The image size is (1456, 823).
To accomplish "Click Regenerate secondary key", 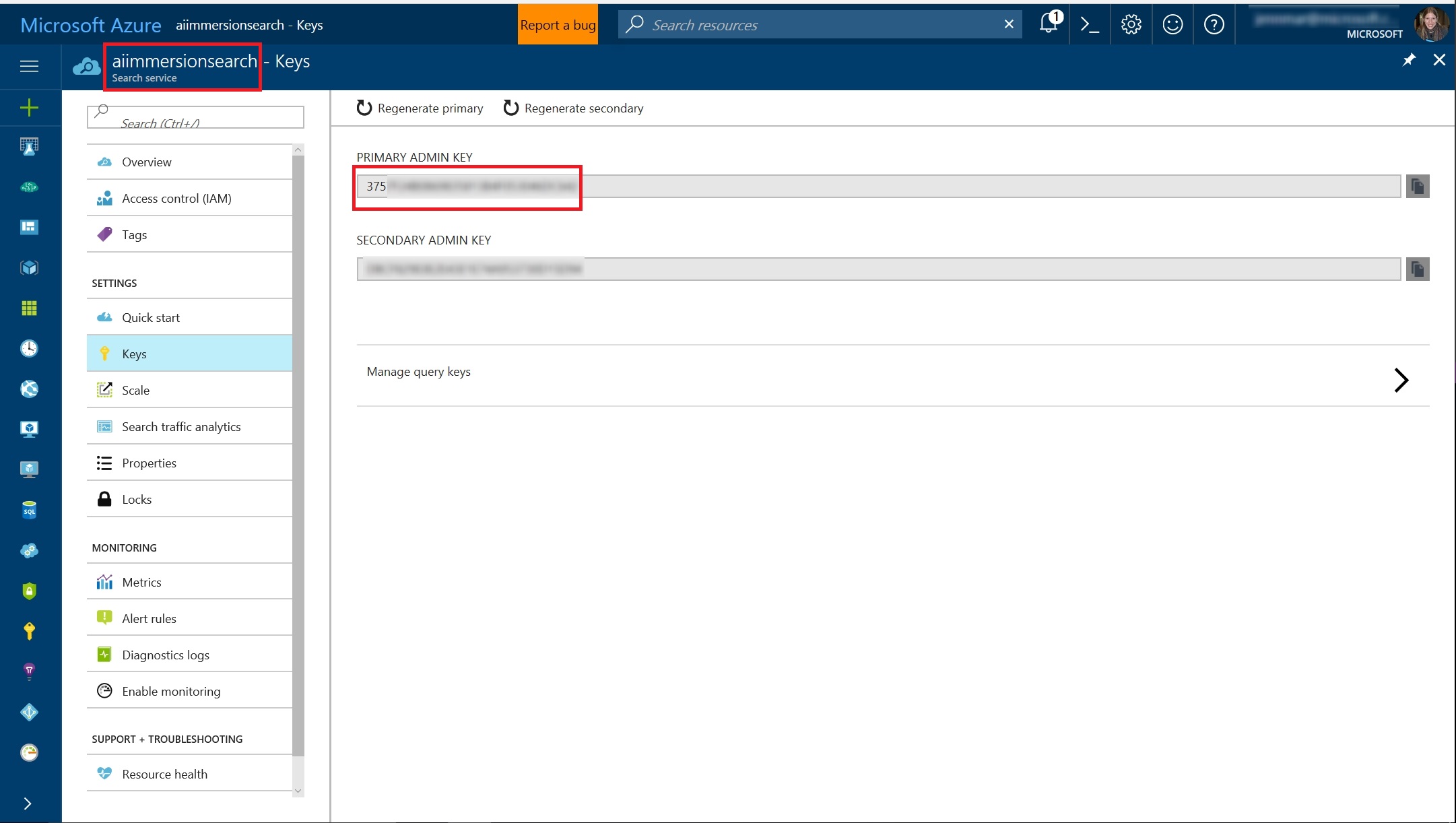I will tap(573, 108).
